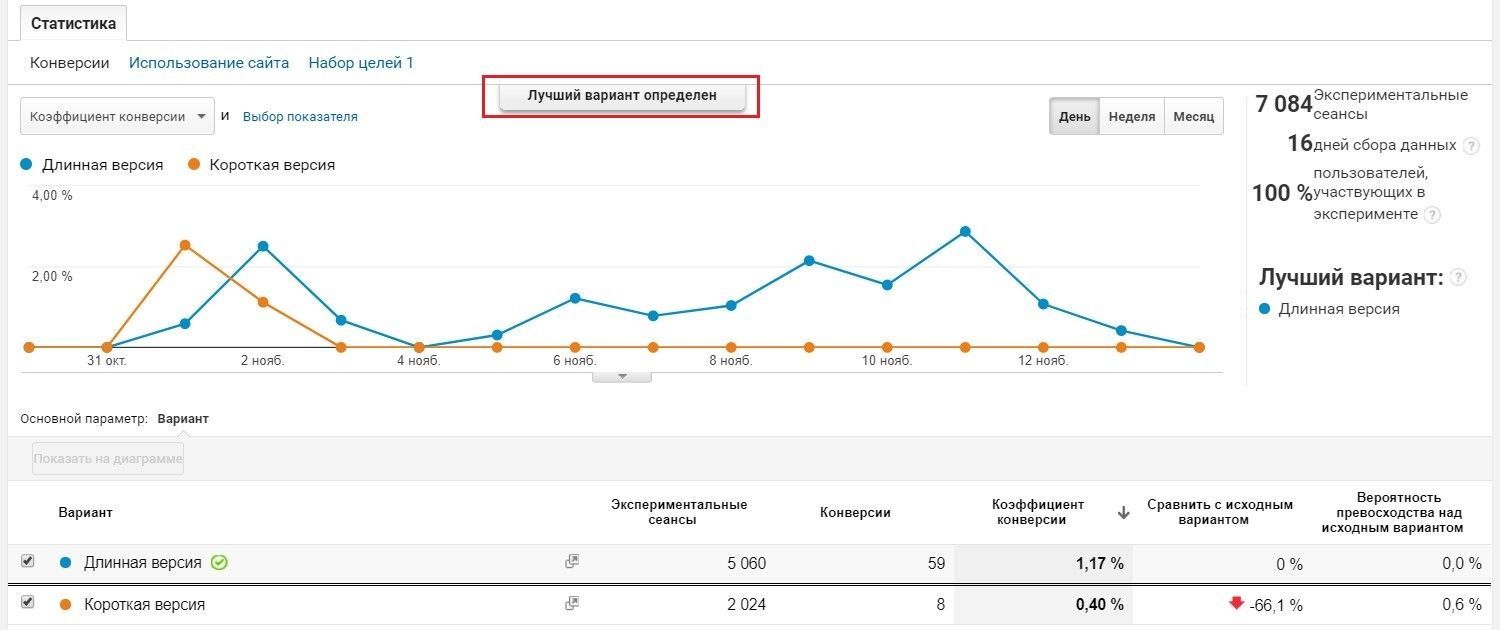
Task: Click the blue peak data point near 11 нояб.
Action: (965, 231)
